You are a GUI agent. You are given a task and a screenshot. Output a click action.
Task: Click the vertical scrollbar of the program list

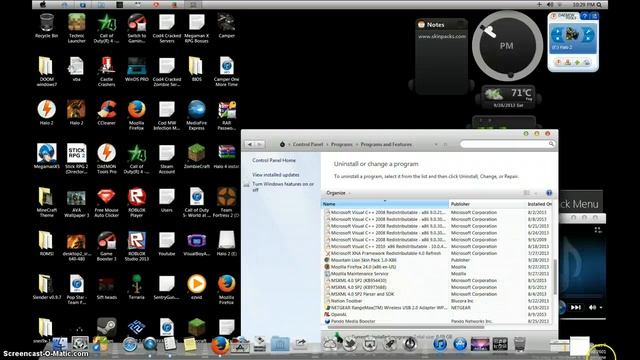click(x=555, y=277)
